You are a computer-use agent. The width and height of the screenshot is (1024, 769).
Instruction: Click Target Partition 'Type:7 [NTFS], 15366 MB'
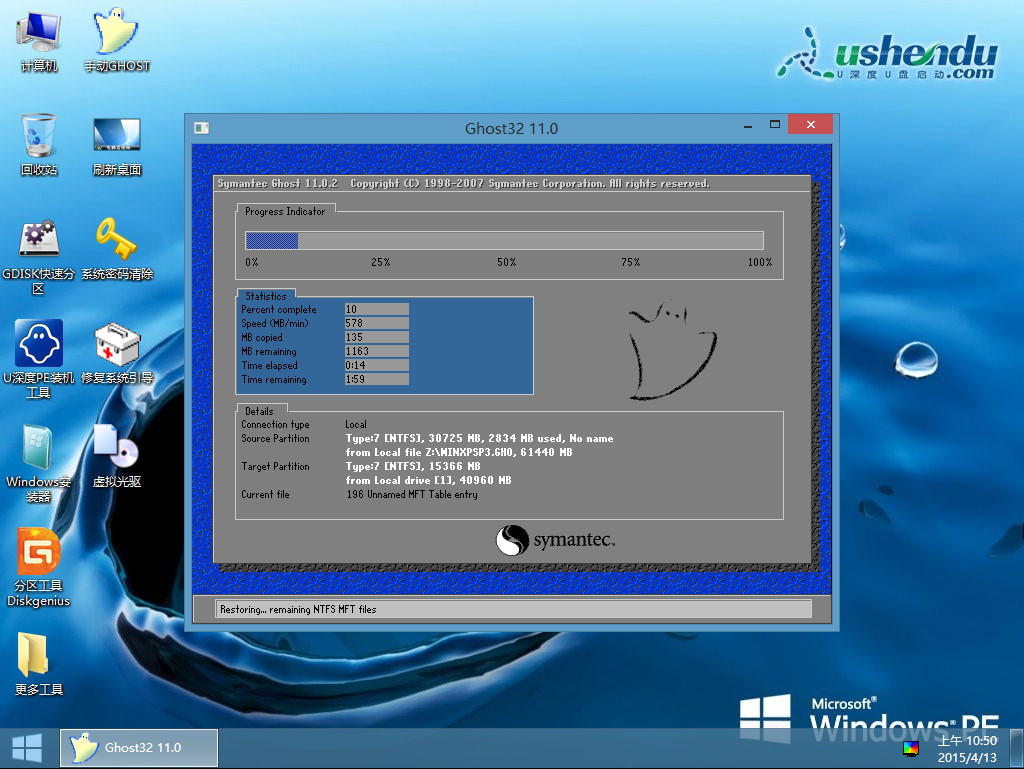pos(413,466)
